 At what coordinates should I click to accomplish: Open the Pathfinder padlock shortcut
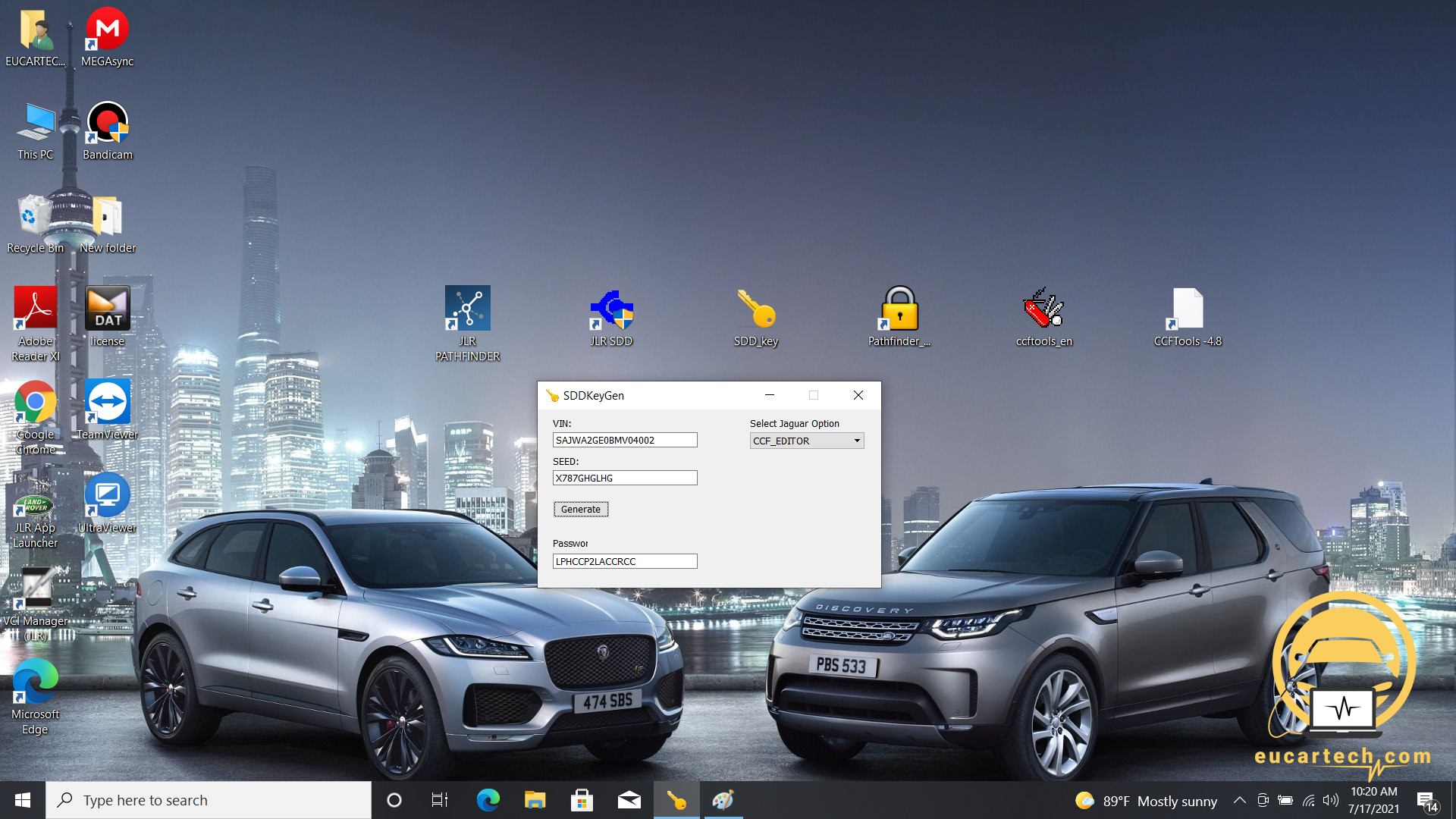pos(899,309)
